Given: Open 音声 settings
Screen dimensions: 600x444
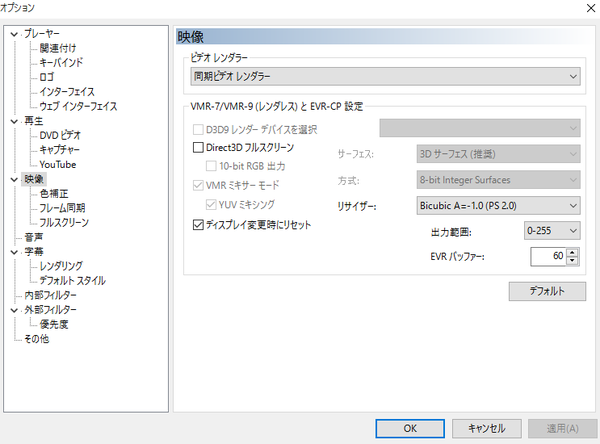Looking at the screenshot, I should point(34,237).
